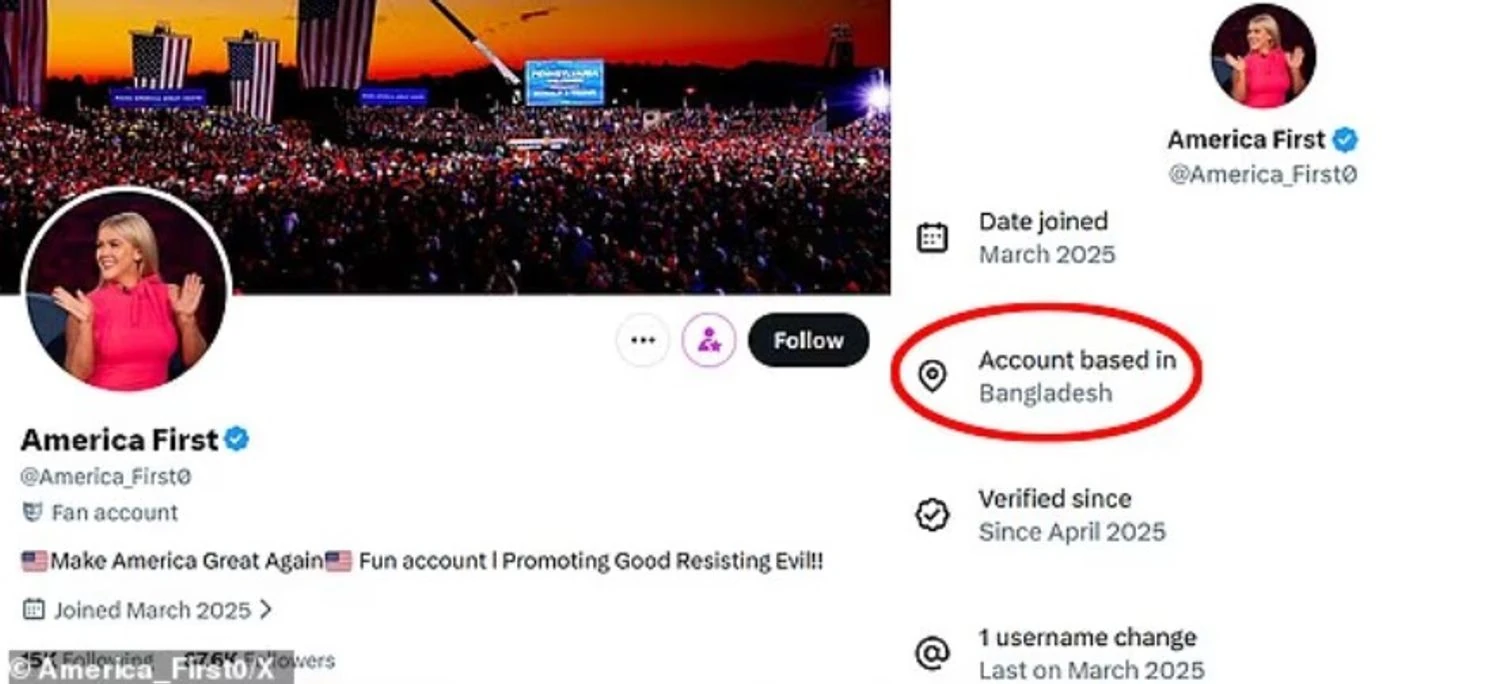Viewport: 1500px width, 684px height.
Task: Click the verified checkmark icon by Verified since
Action: [x=932, y=515]
